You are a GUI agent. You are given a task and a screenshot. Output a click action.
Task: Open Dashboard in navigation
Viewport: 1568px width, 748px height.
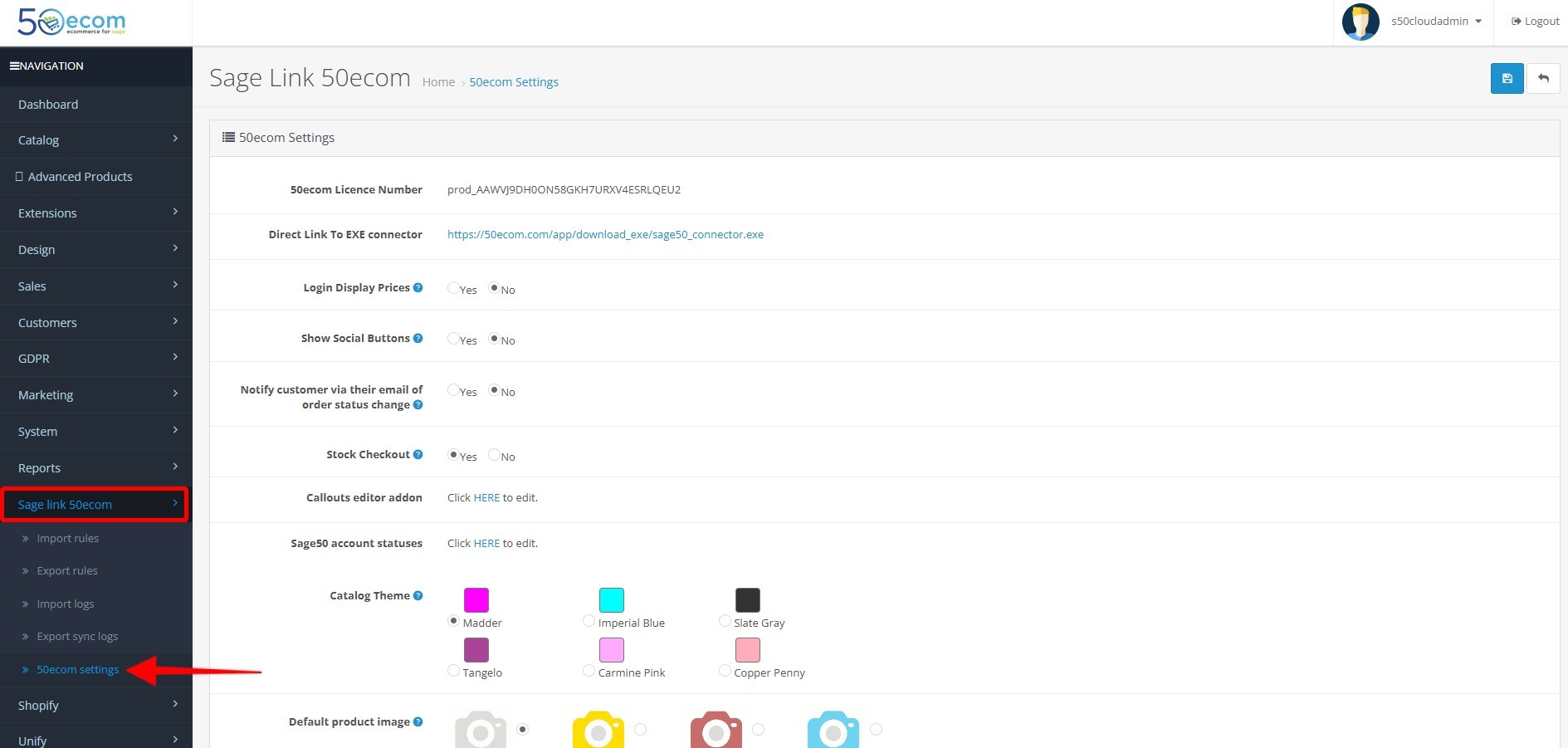[96, 105]
